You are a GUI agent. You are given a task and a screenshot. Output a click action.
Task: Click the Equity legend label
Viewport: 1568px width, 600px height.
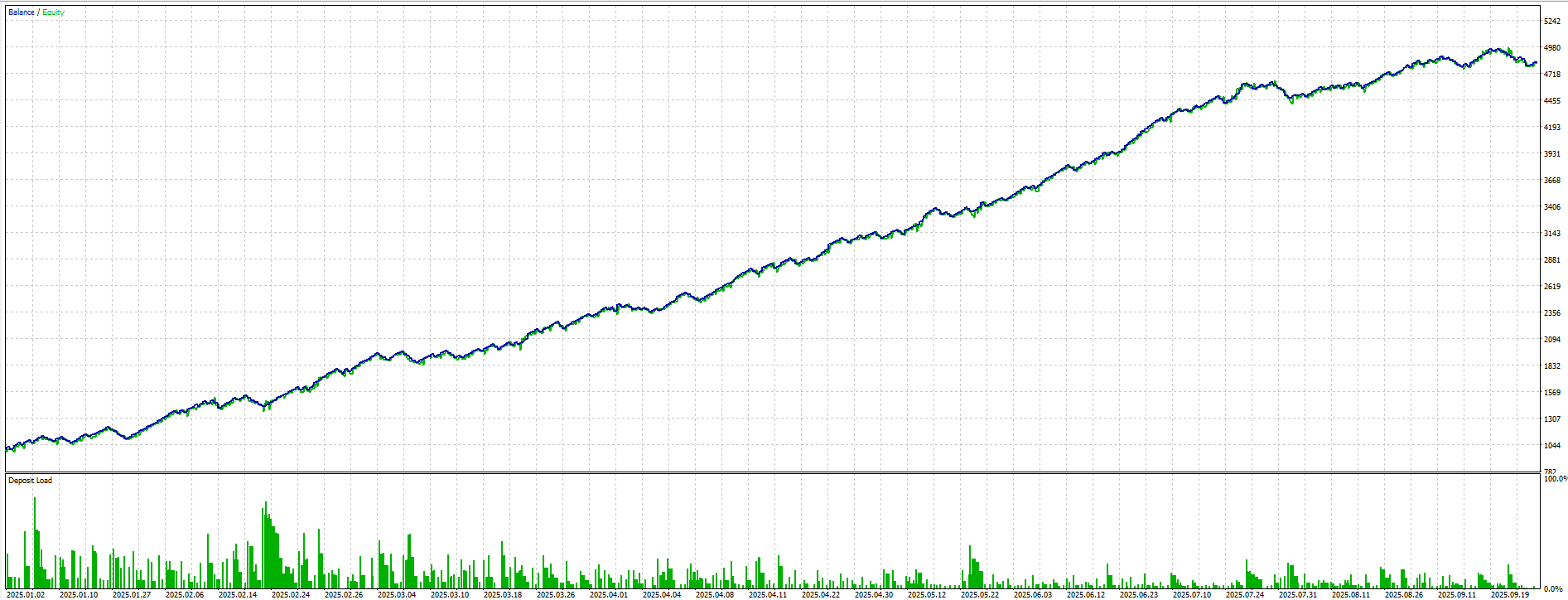pos(53,12)
